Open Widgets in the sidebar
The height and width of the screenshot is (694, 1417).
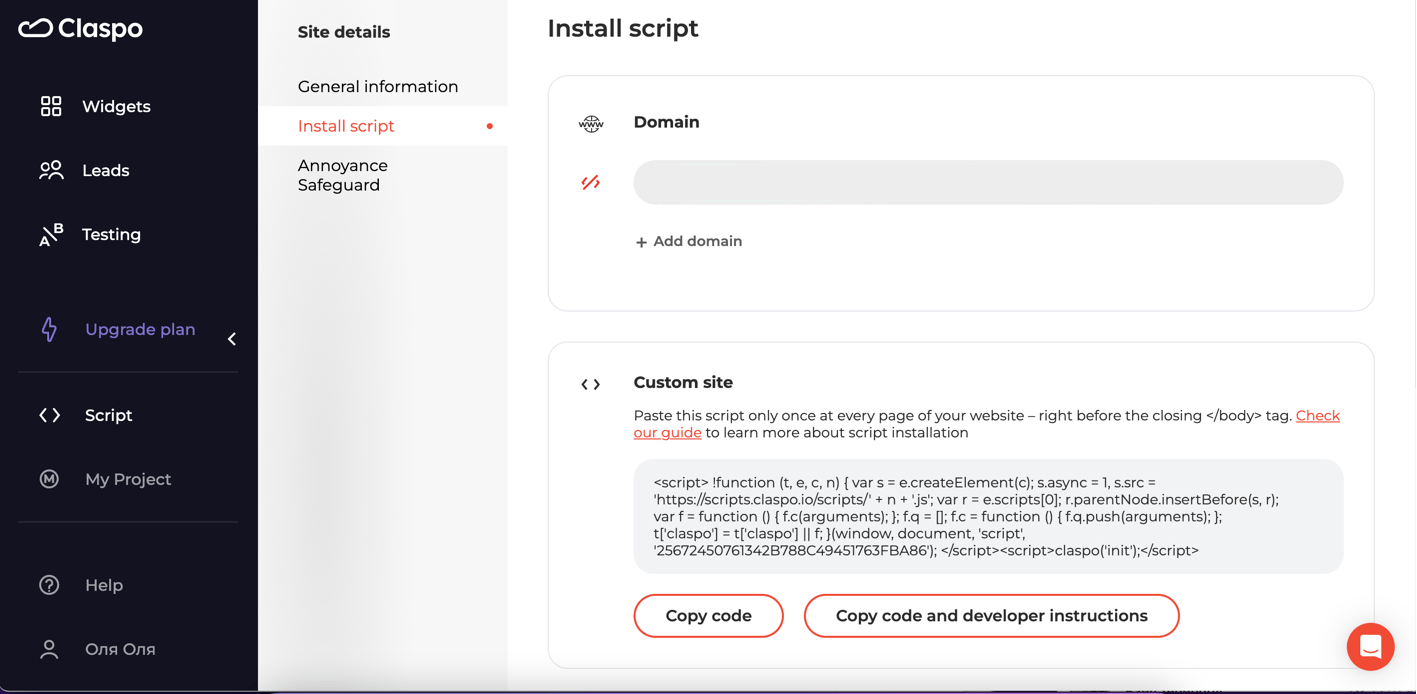tap(116, 106)
